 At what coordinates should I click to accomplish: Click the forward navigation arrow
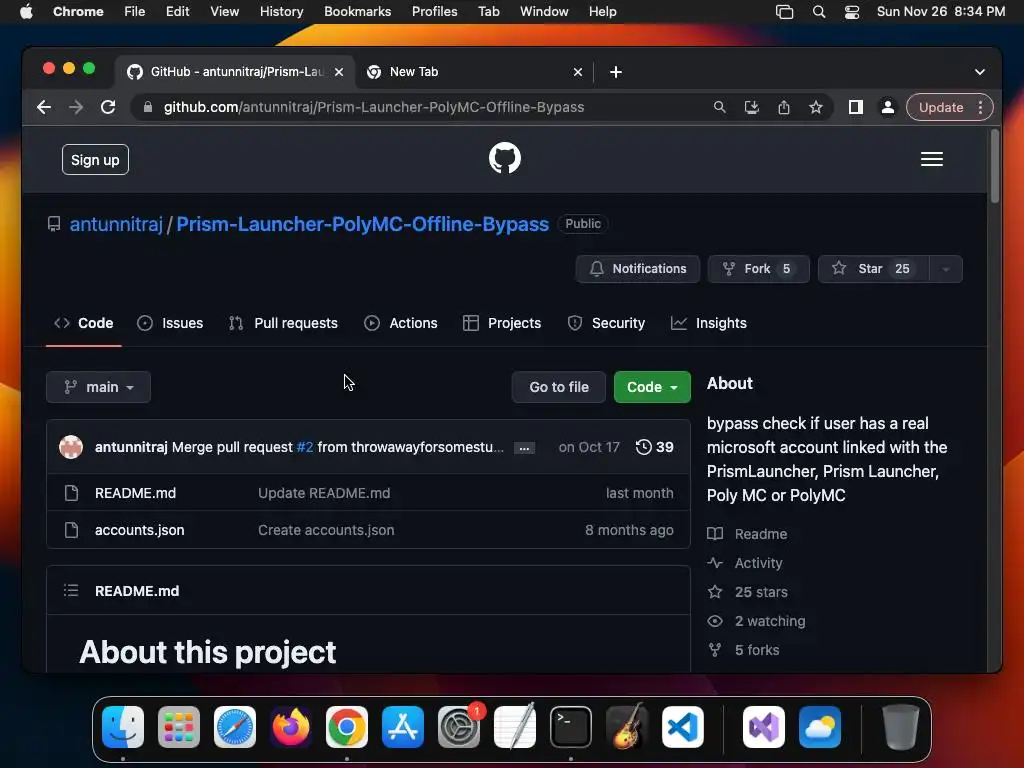76,107
